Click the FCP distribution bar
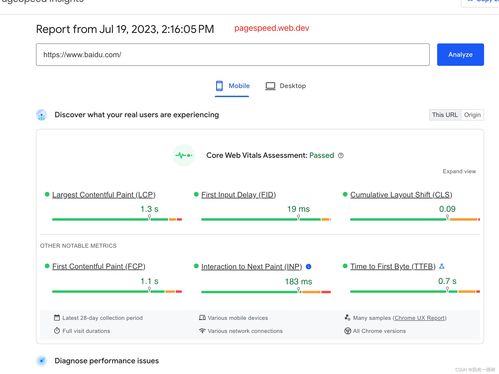 117,292
